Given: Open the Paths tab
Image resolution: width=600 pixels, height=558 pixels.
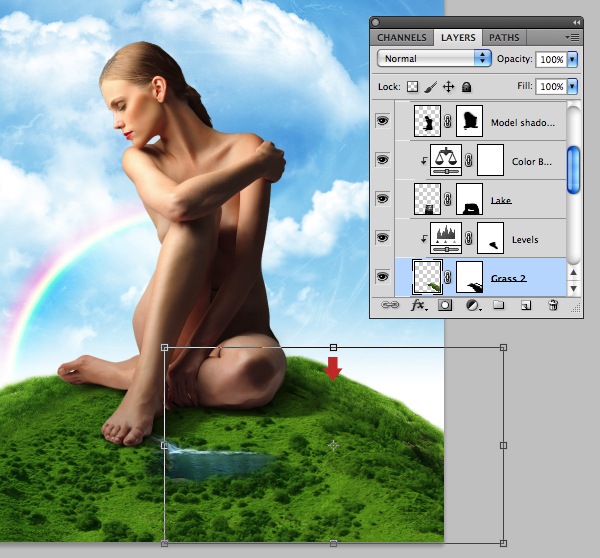Looking at the screenshot, I should [x=504, y=38].
